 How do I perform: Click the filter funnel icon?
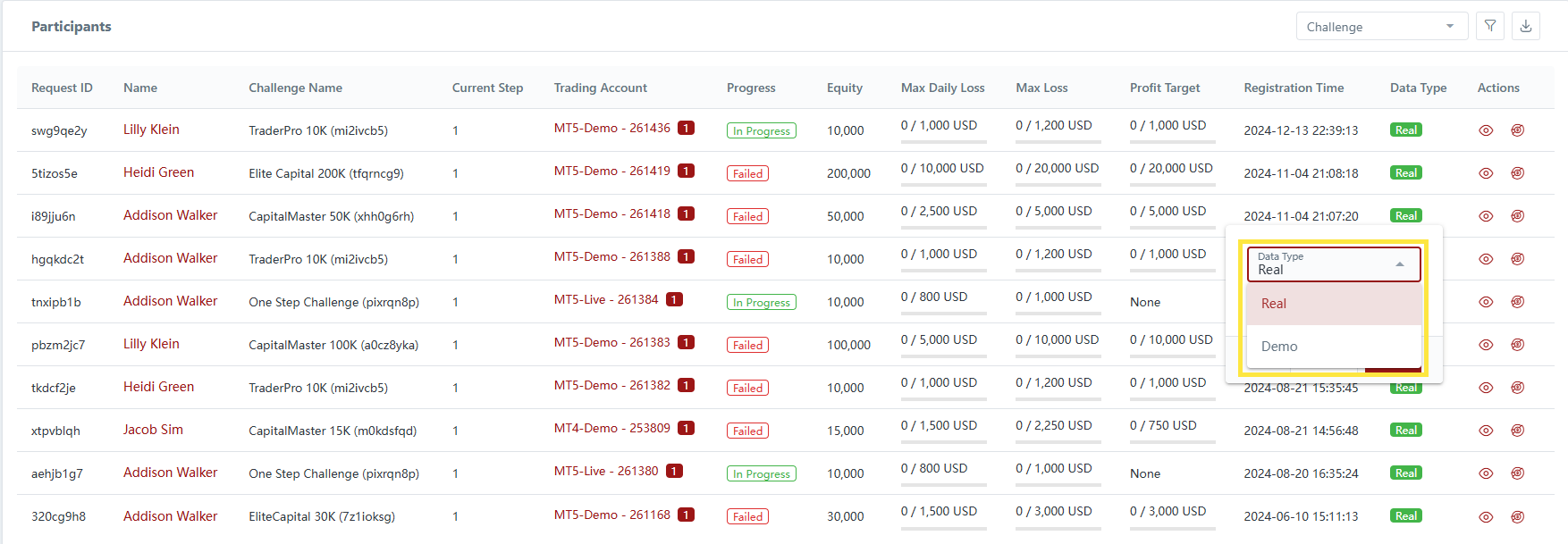(1490, 26)
